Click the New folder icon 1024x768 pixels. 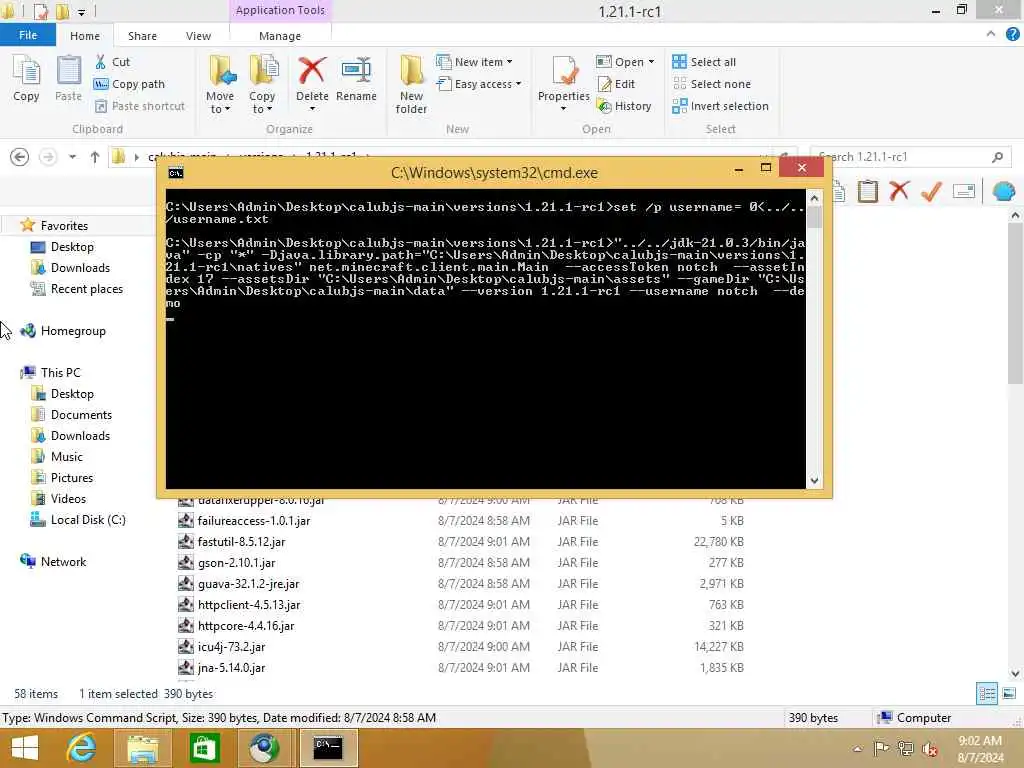411,71
